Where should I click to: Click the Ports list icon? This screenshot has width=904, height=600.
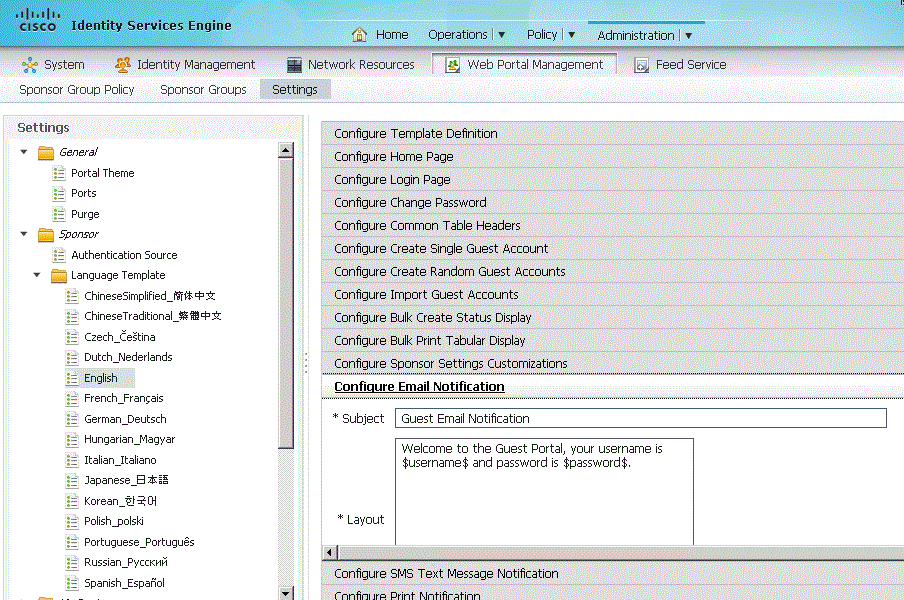59,194
